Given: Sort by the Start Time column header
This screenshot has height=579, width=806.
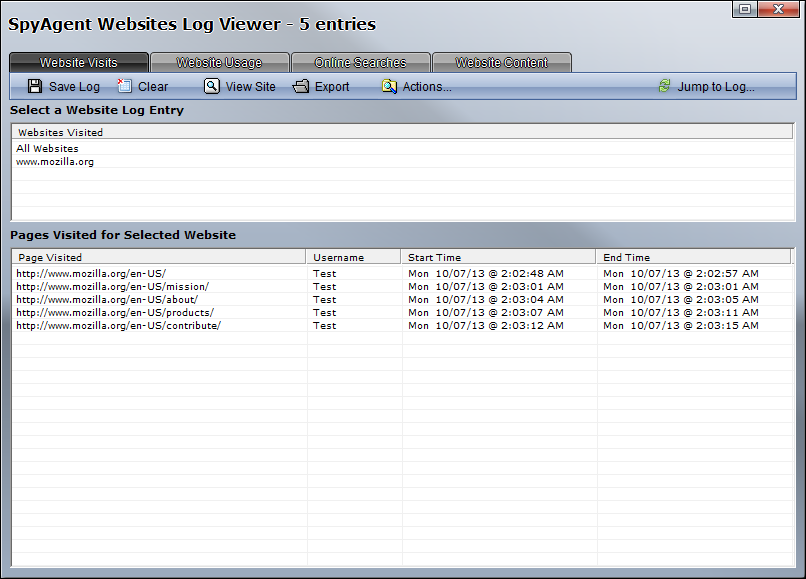Looking at the screenshot, I should point(497,257).
